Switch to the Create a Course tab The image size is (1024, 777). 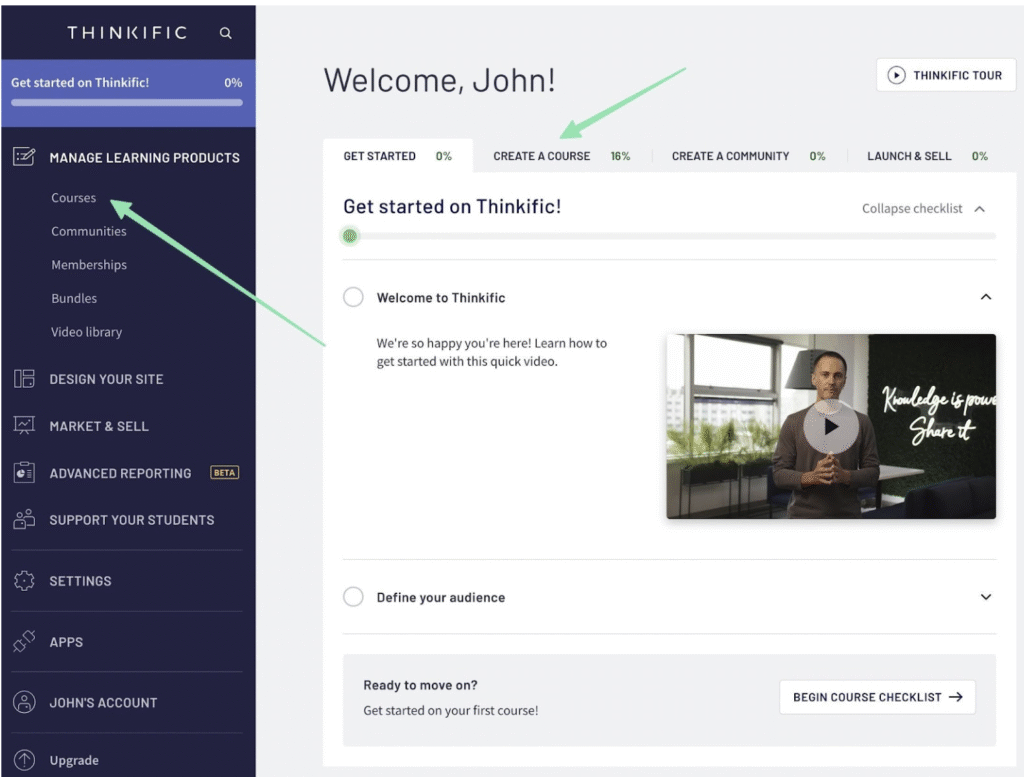(562, 156)
